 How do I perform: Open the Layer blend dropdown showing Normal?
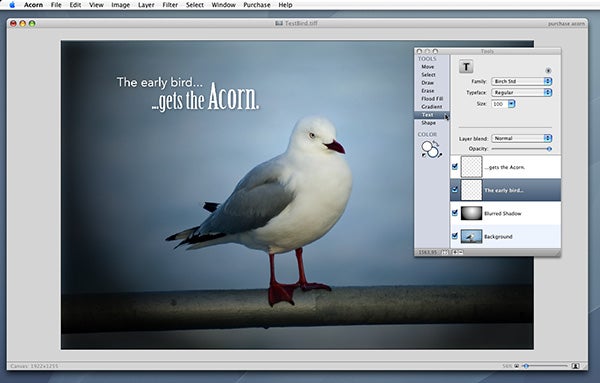[x=521, y=138]
